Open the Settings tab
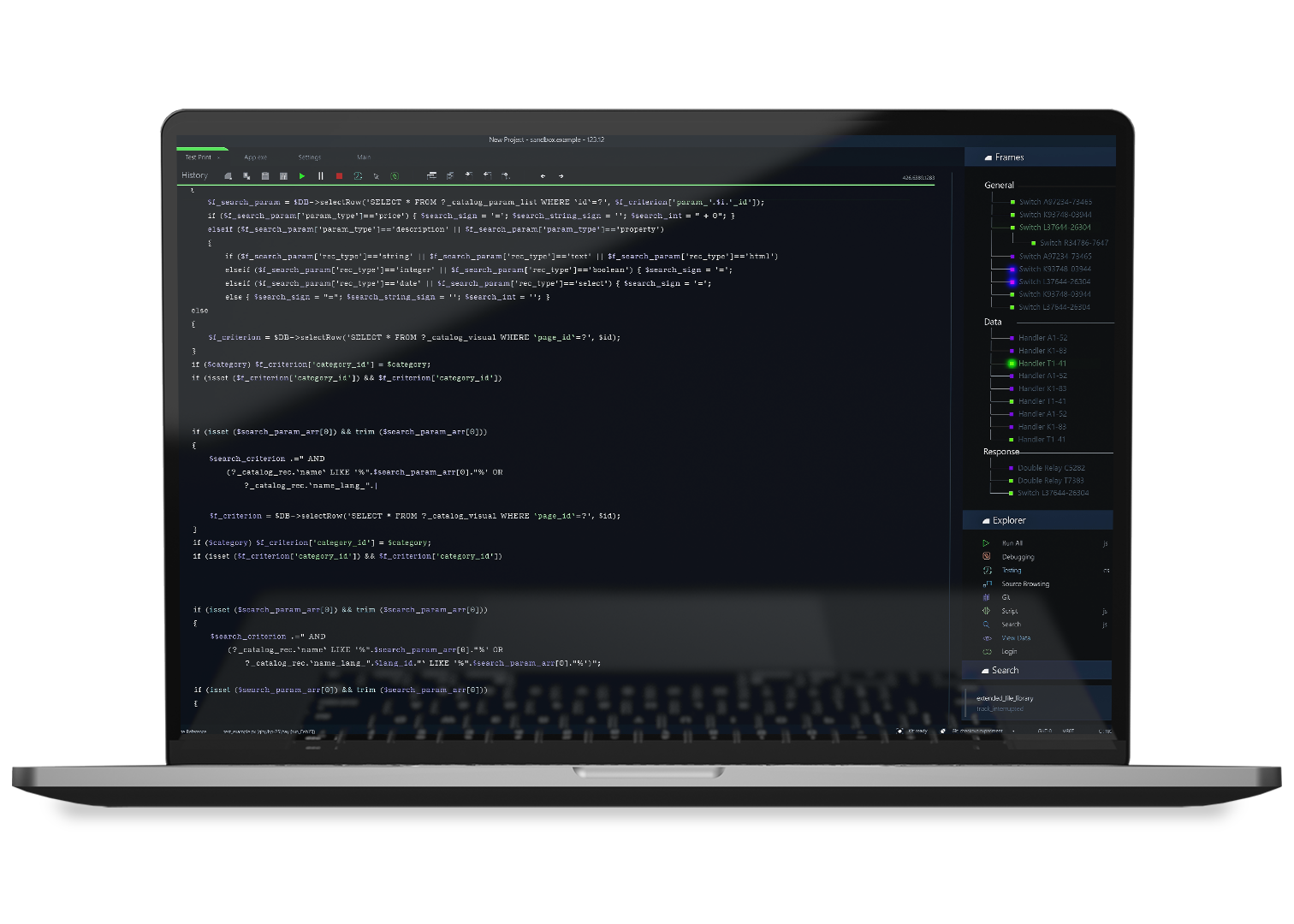The image size is (1294, 924). 309,157
